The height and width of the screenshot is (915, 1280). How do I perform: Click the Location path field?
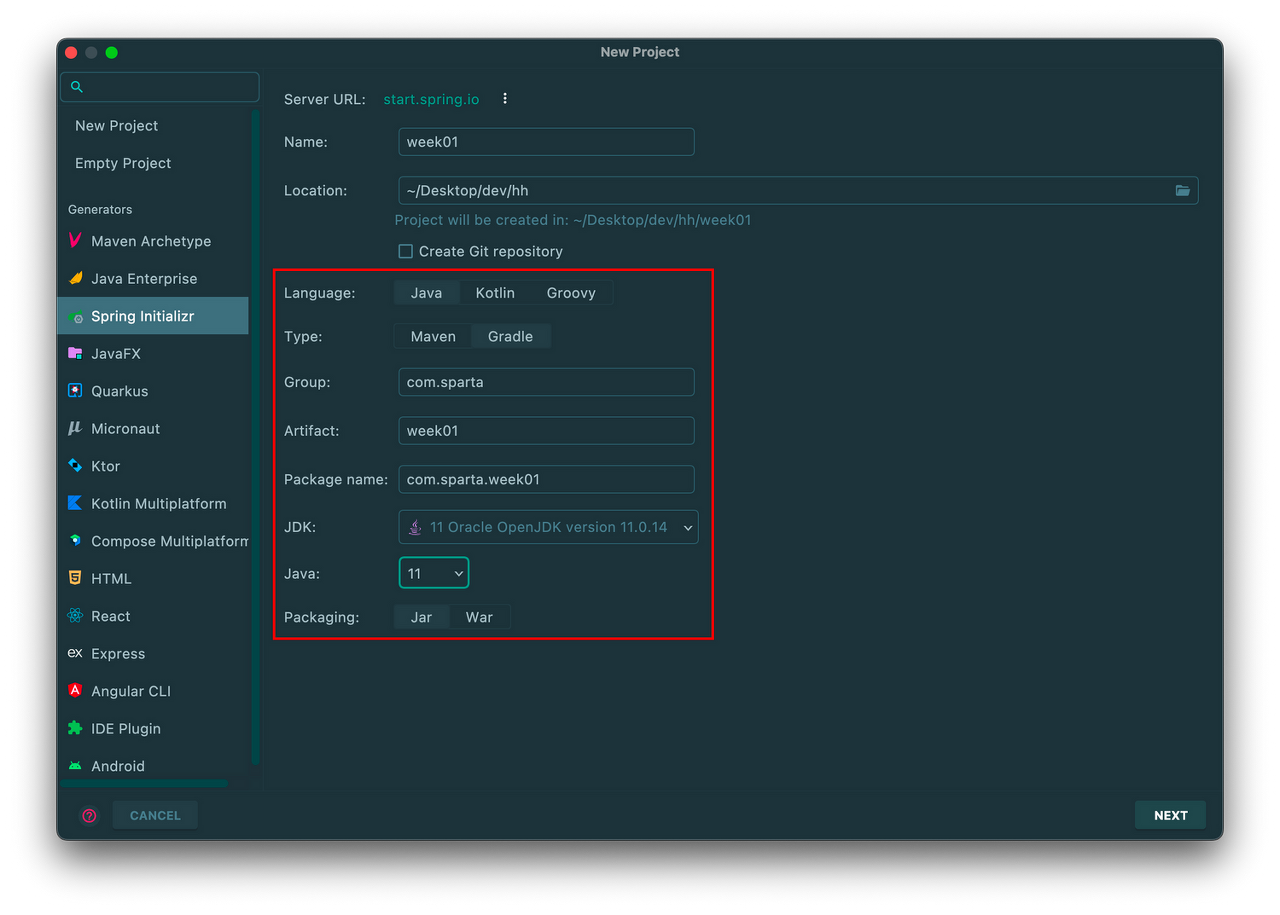point(798,190)
